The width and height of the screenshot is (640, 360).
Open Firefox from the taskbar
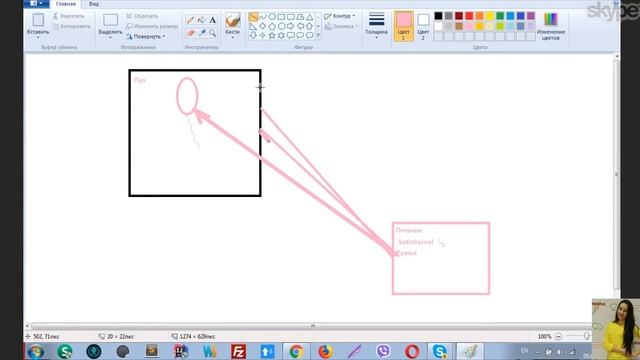tap(325, 351)
